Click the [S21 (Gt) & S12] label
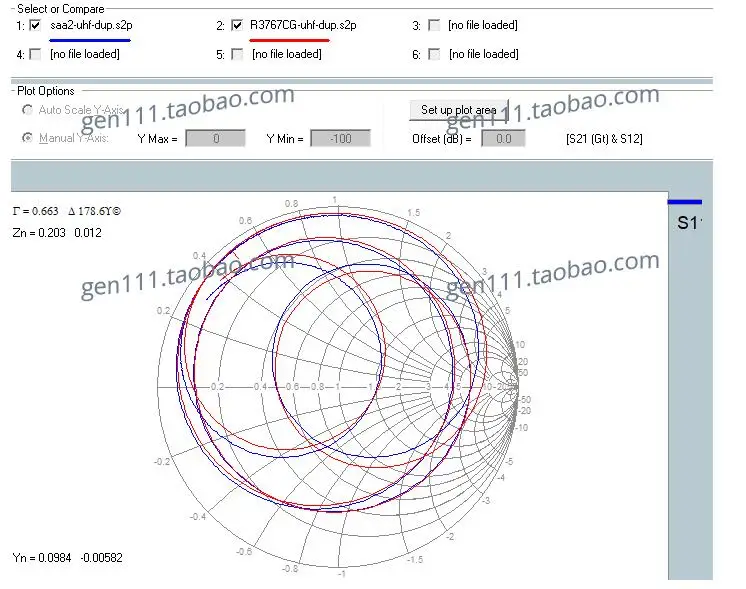 (604, 138)
